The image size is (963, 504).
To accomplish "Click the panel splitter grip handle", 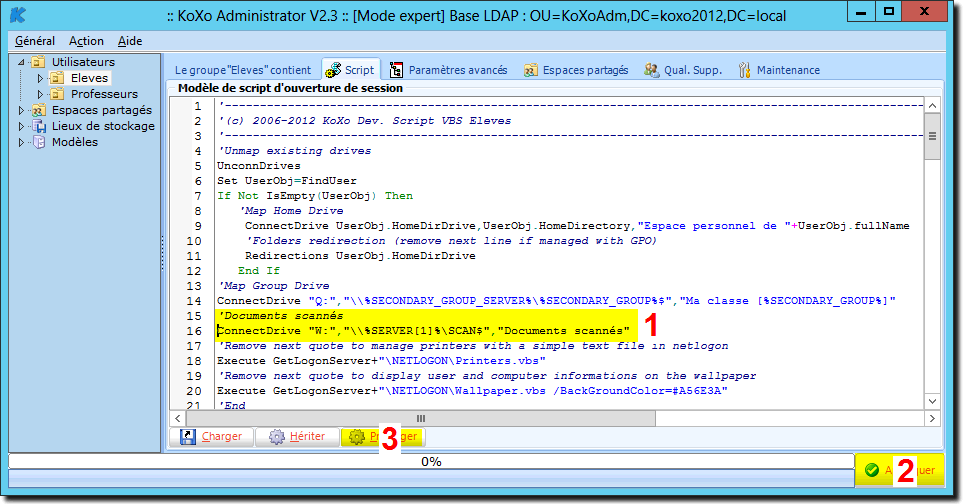I will [x=163, y=253].
